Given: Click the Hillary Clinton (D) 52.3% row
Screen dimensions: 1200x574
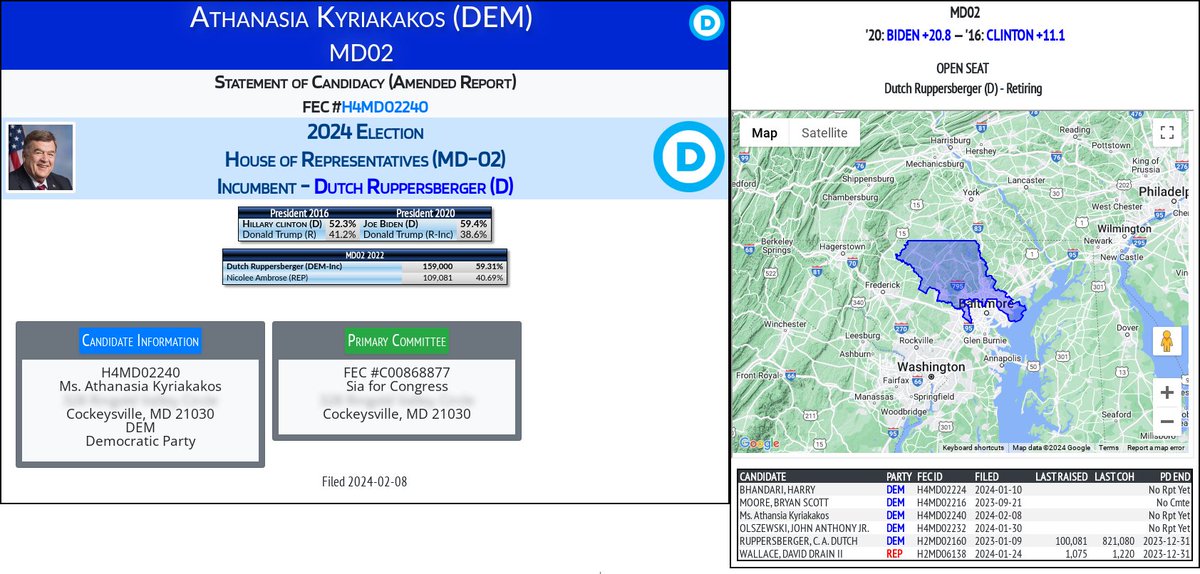Looking at the screenshot, I should pyautogui.click(x=299, y=224).
